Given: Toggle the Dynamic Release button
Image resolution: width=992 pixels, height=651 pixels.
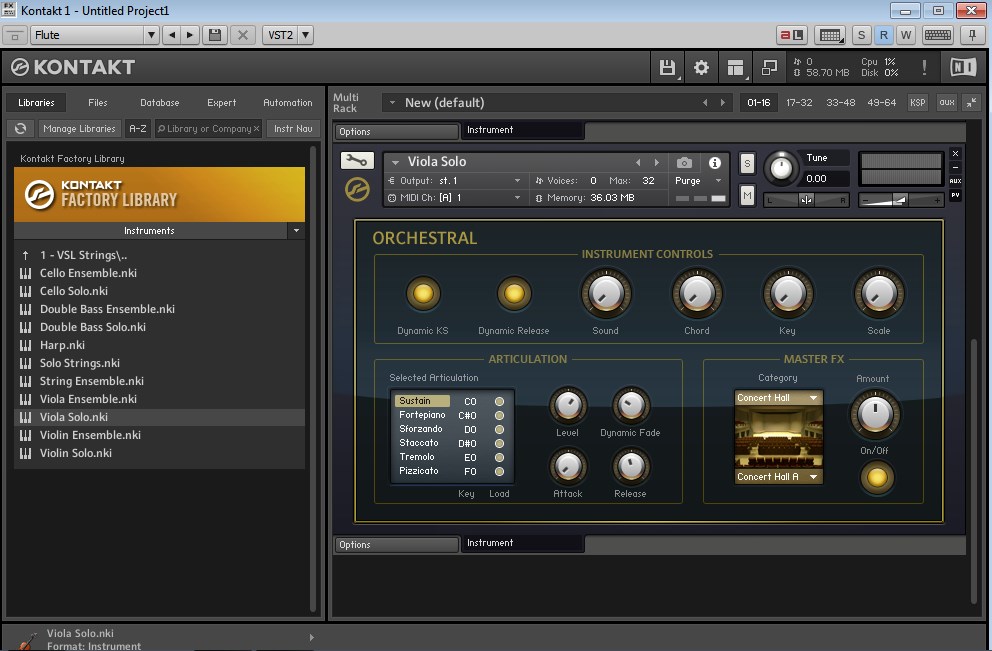Looking at the screenshot, I should (x=514, y=294).
